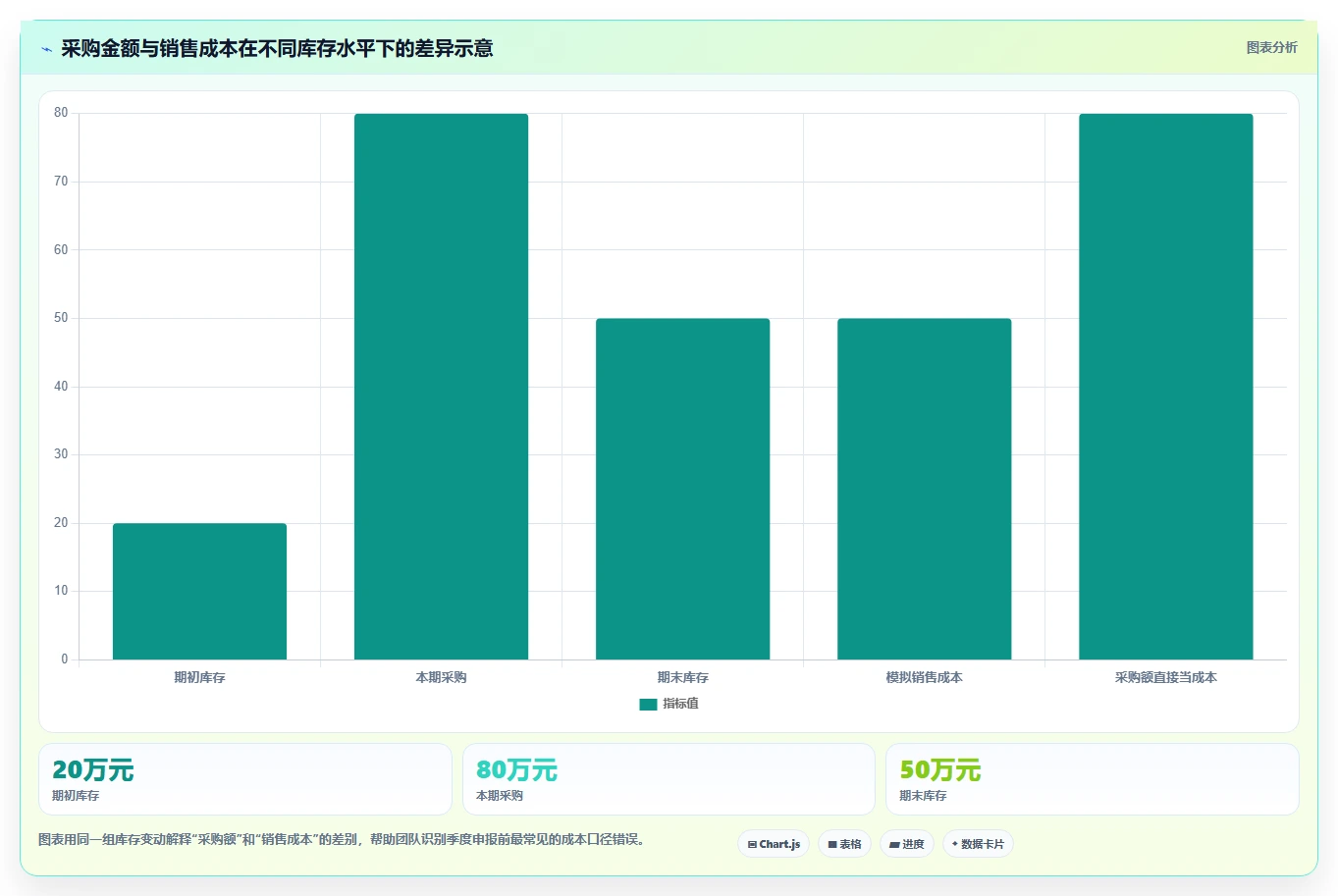The height and width of the screenshot is (896, 1338).
Task: Click the 模拟销售成本 bar
Action: click(924, 489)
